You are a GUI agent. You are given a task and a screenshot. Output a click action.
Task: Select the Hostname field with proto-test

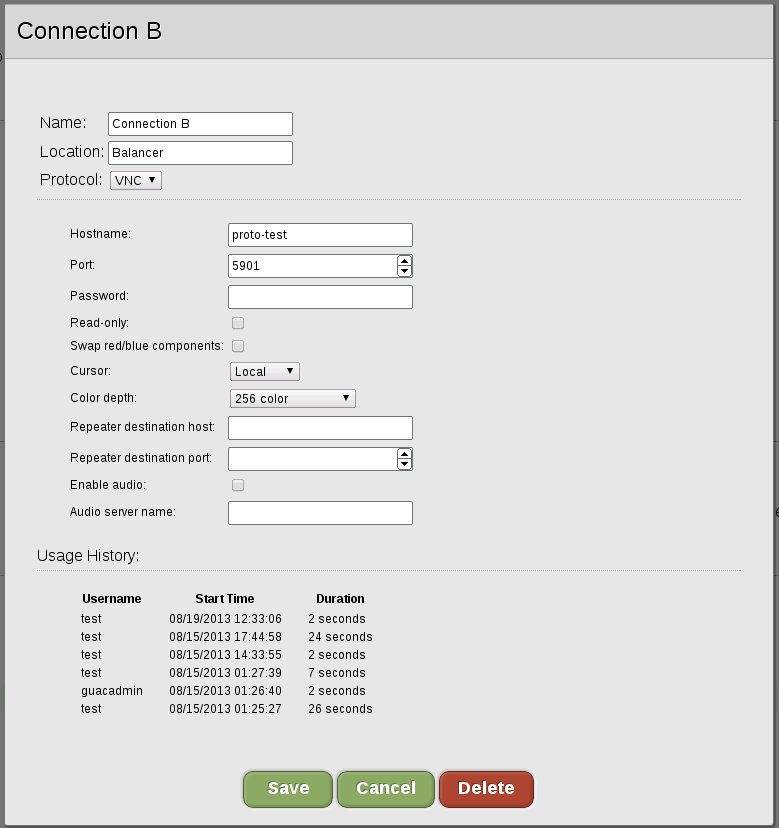(320, 235)
